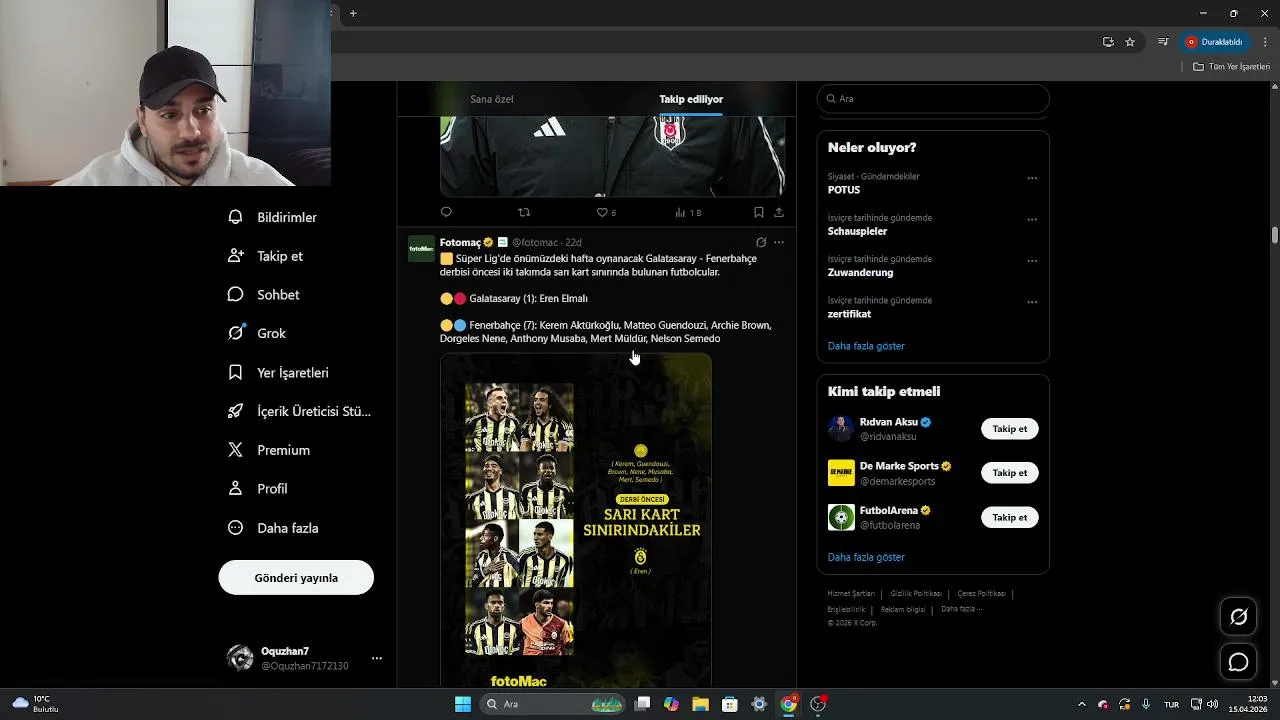Click the X search Ara field
This screenshot has width=1280, height=720.
pyautogui.click(x=933, y=99)
